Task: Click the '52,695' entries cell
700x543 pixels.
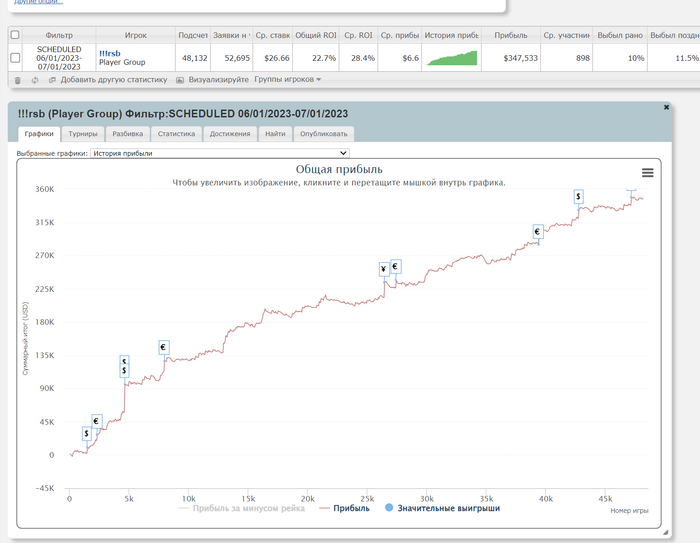Action: pyautogui.click(x=232, y=58)
